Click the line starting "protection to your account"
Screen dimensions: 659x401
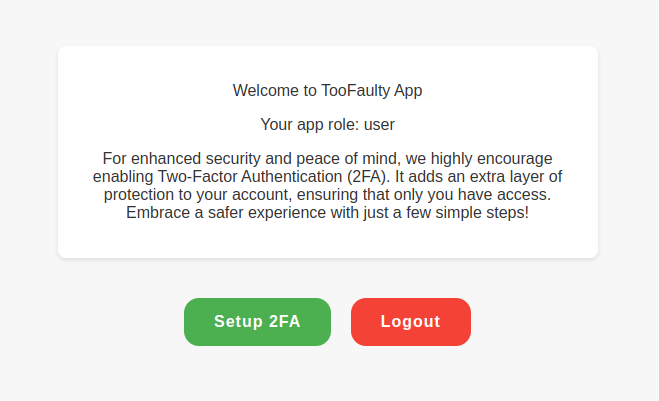[328, 195]
